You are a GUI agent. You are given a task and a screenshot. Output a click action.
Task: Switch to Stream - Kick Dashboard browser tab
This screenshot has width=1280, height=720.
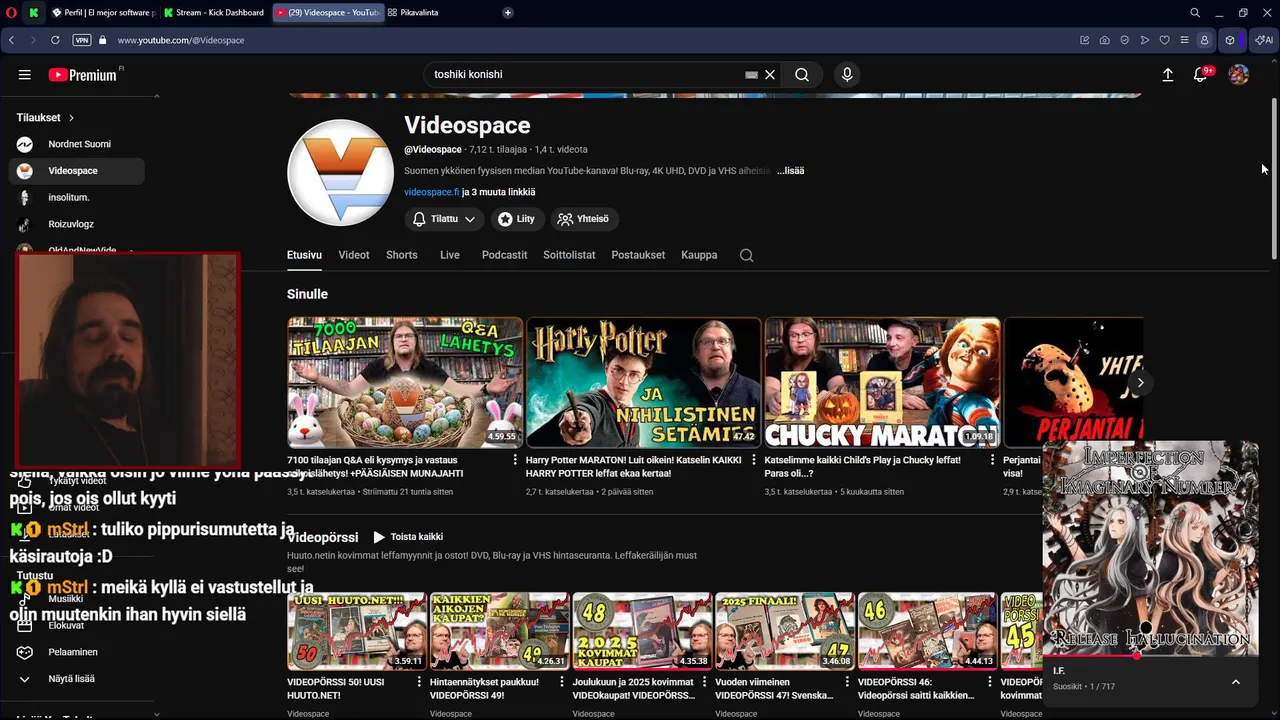pos(214,13)
